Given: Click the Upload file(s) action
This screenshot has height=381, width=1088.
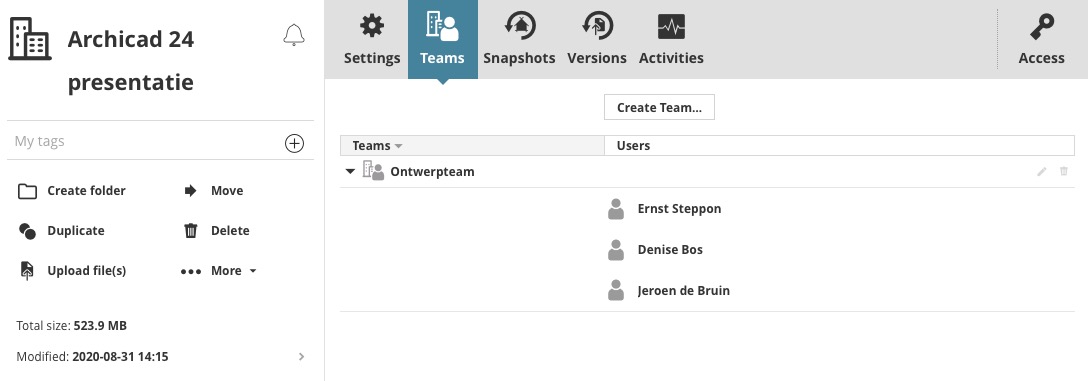Looking at the screenshot, I should [72, 271].
